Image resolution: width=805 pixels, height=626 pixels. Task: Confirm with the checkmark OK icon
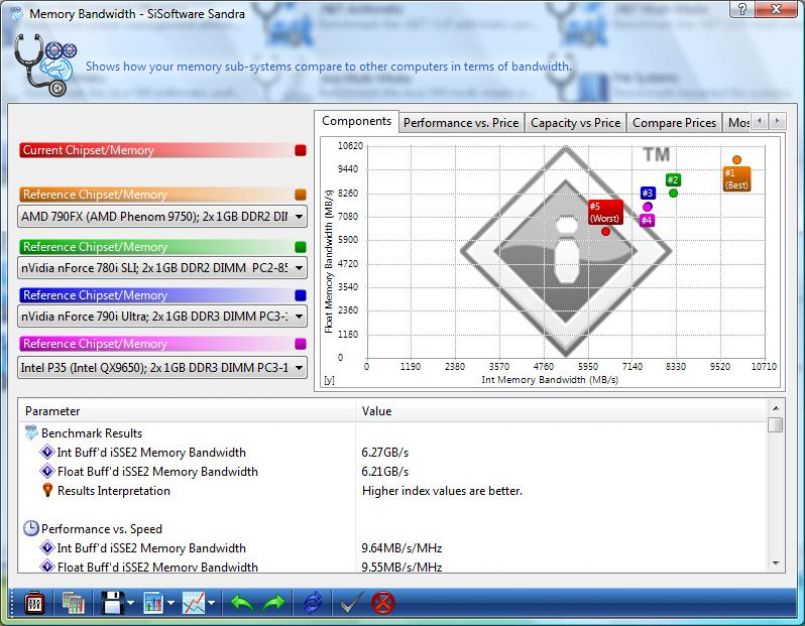[349, 602]
